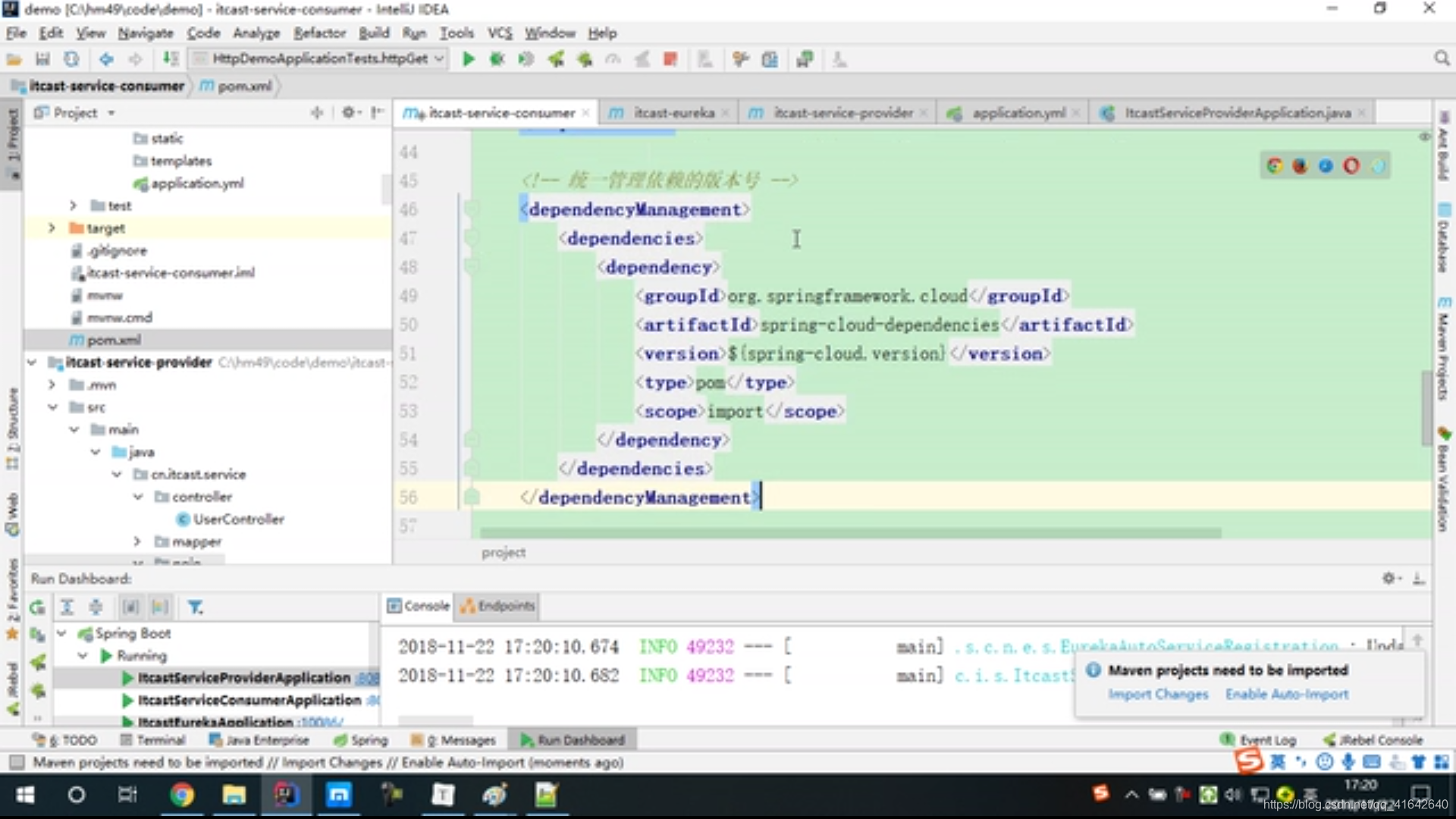This screenshot has height=819, width=1456.
Task: Close the itcast-service-provider editor tab
Action: [924, 113]
